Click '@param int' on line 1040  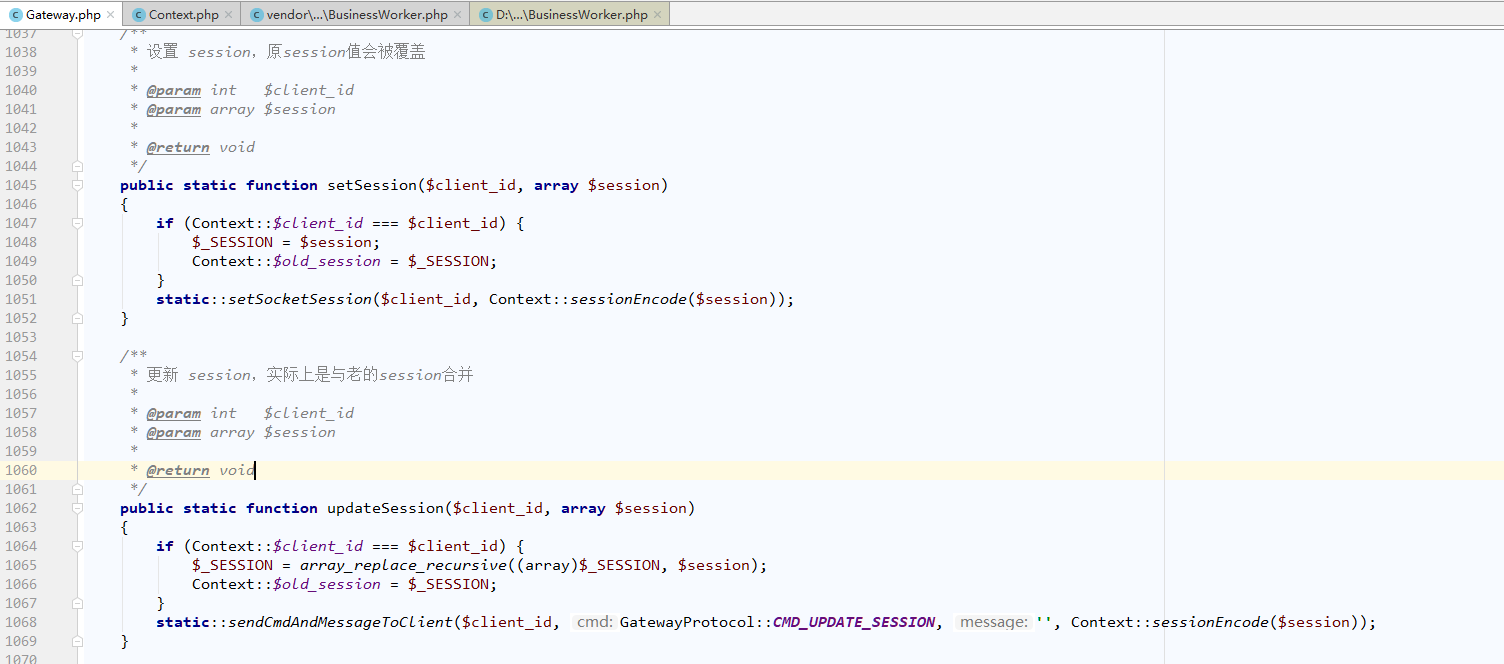click(192, 90)
